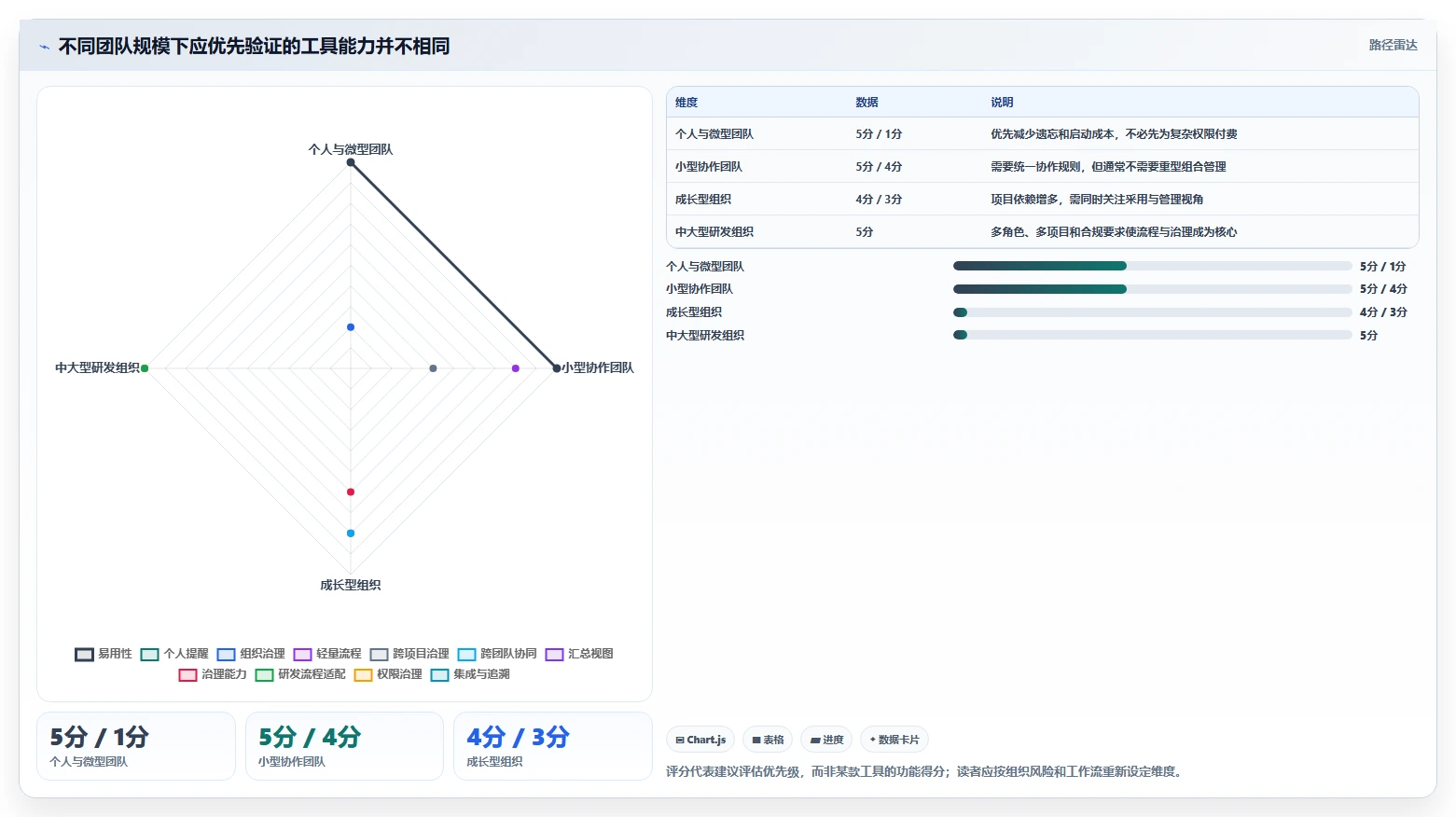Click the red radar point on chart
1456x817 pixels.
351,492
